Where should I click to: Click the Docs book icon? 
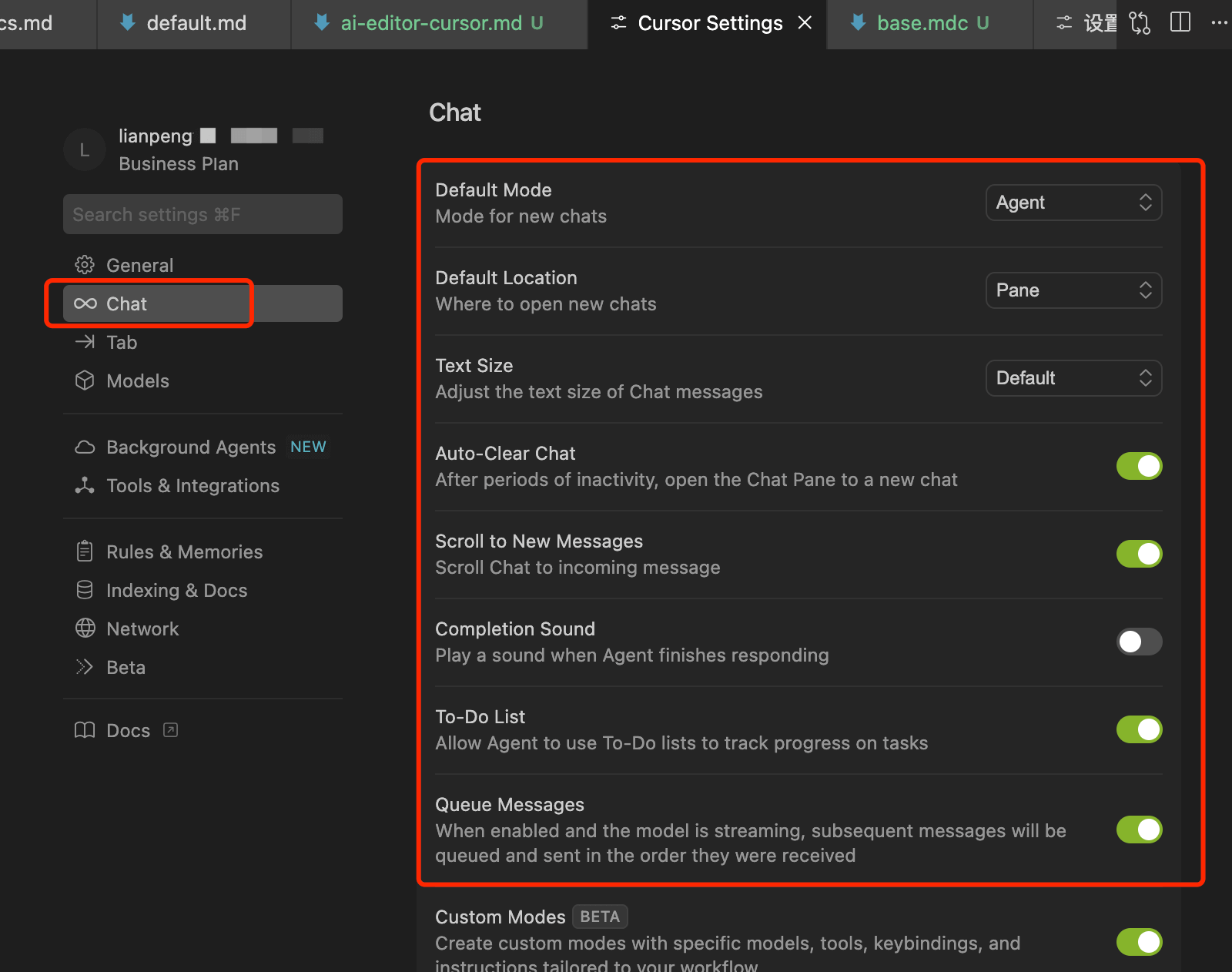[x=85, y=730]
